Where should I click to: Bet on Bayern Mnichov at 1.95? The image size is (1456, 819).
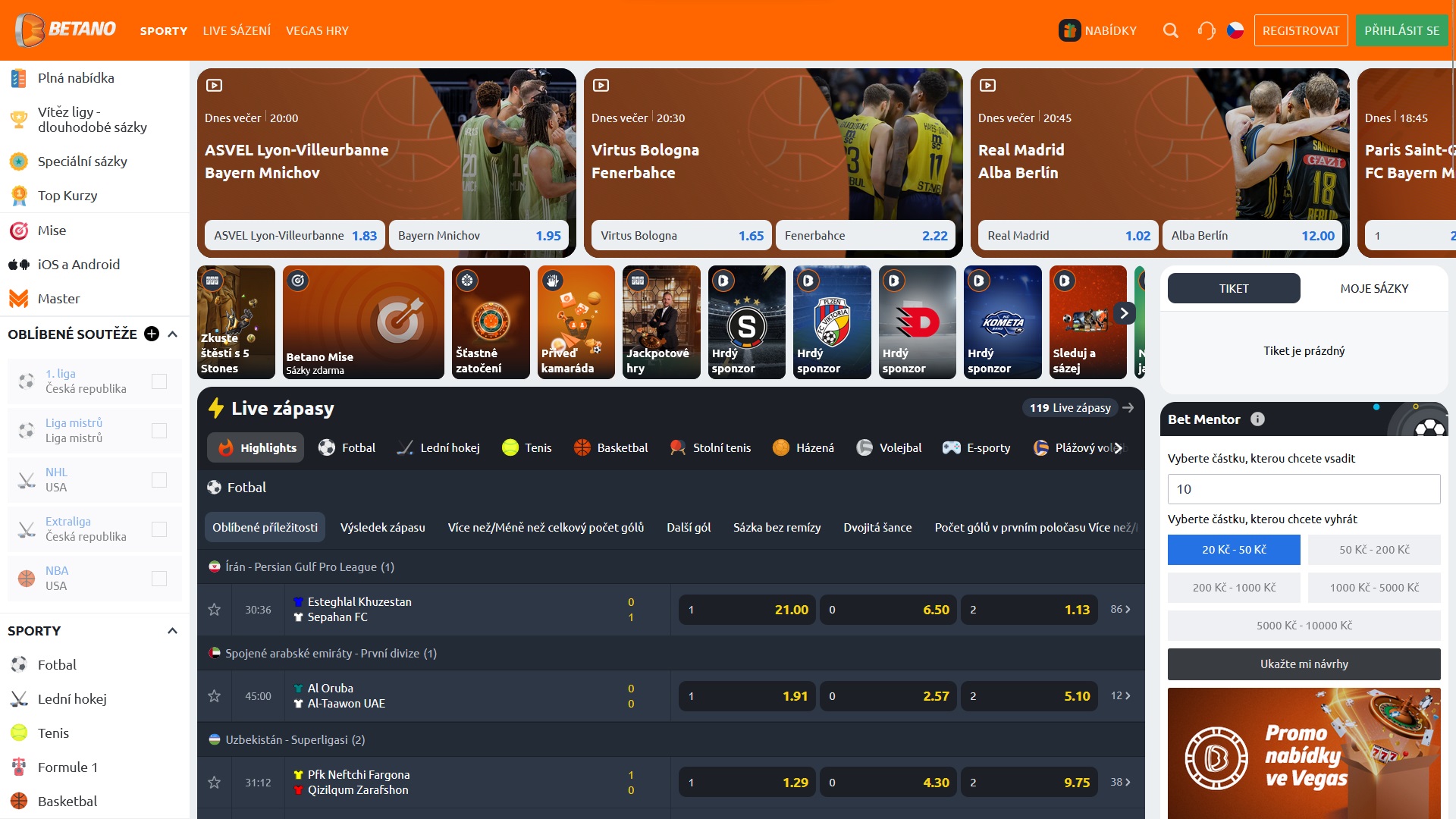click(479, 236)
